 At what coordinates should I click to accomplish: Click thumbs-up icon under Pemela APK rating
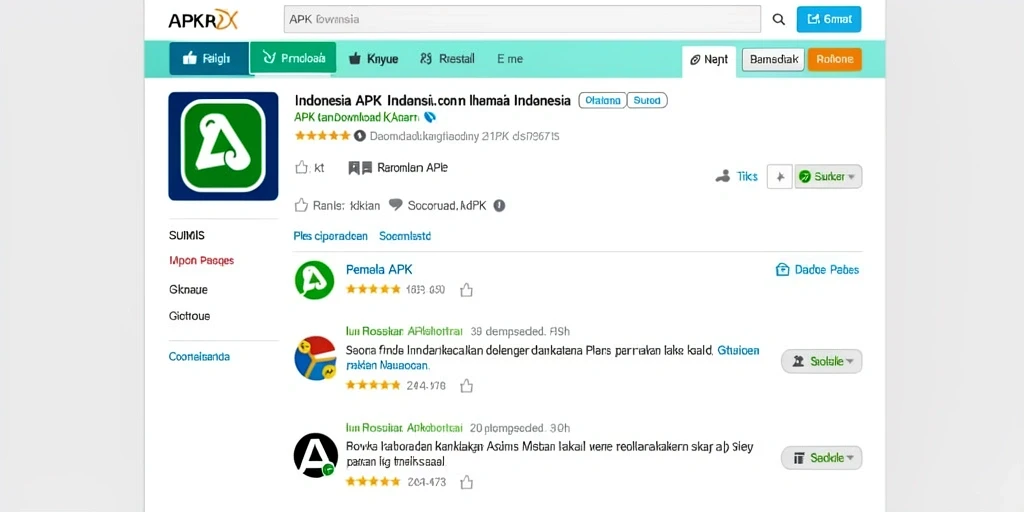point(466,290)
